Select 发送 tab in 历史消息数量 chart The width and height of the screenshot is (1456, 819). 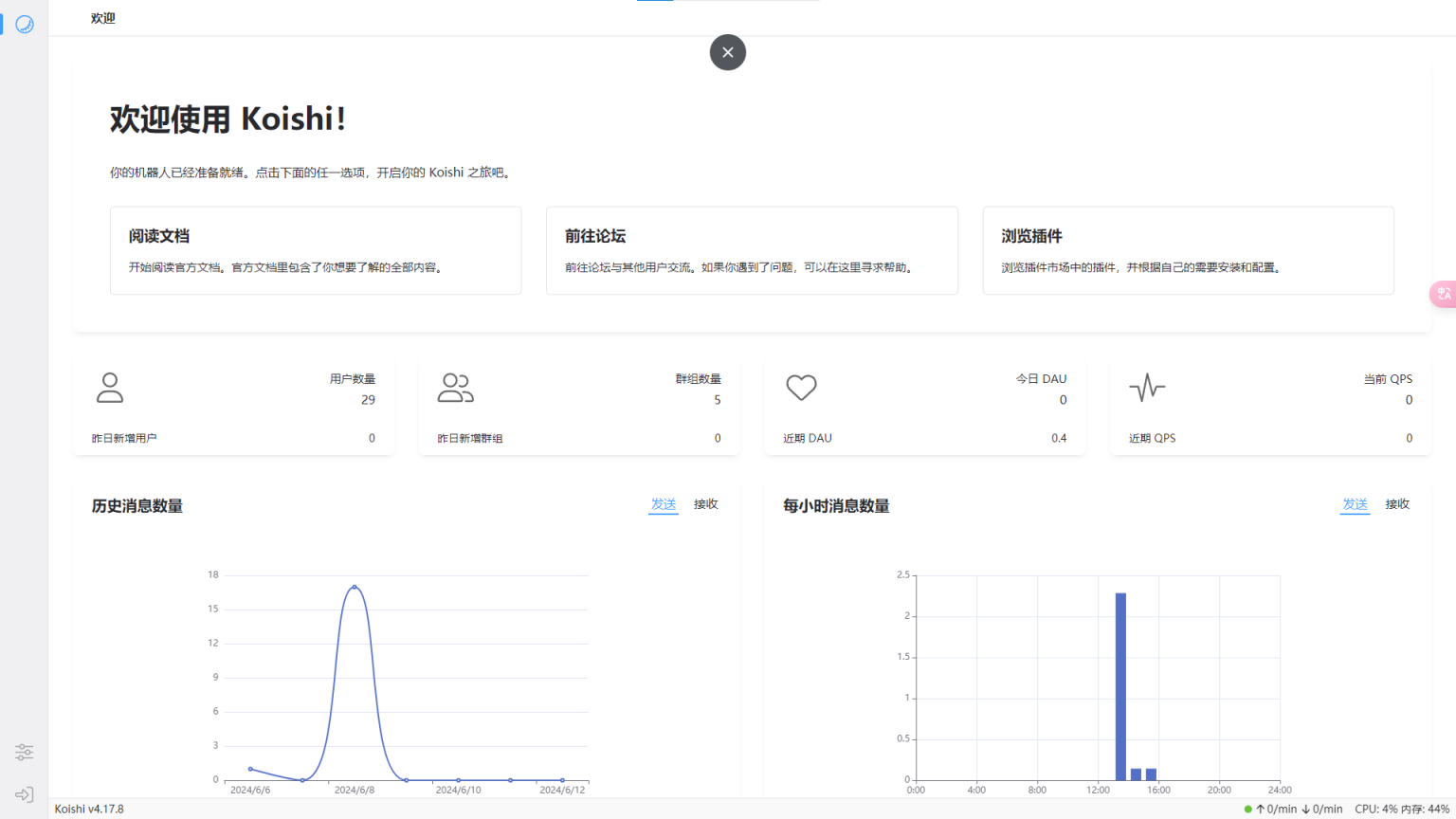(664, 504)
